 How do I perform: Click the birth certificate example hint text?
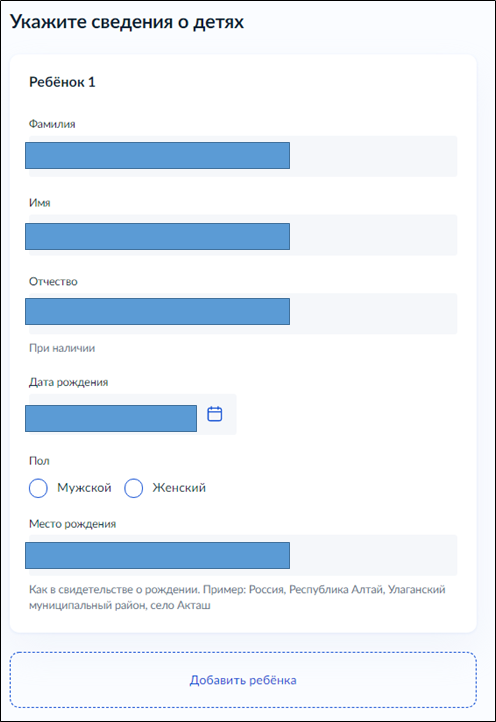(237, 597)
